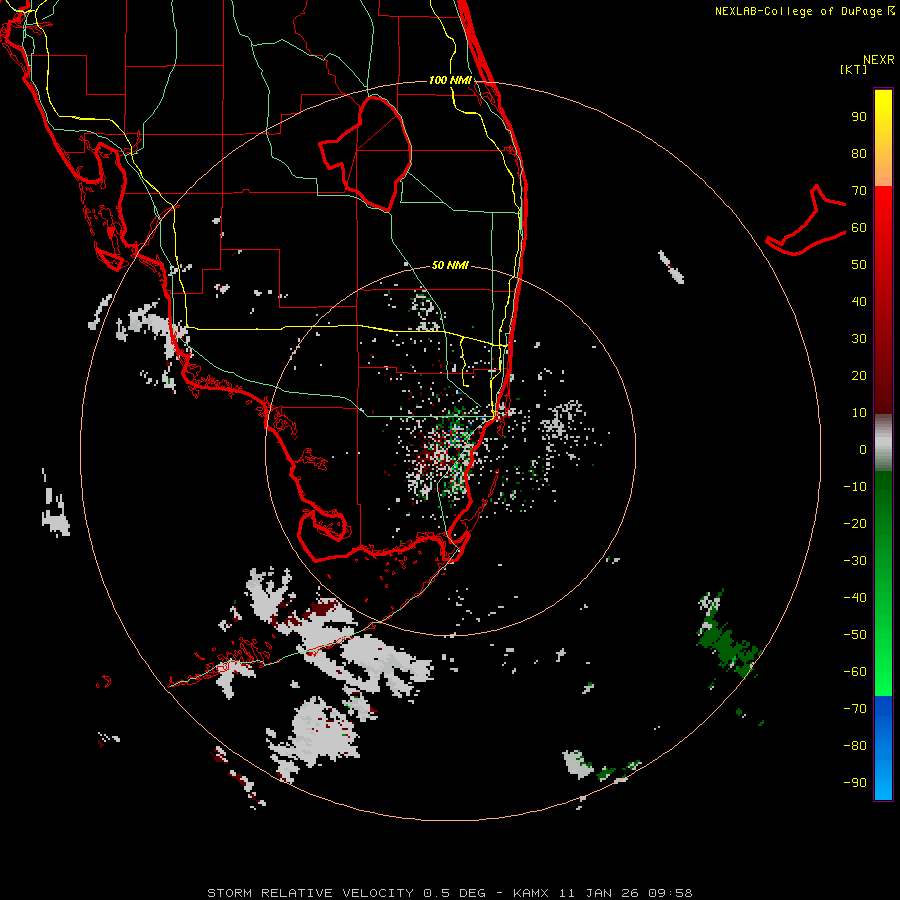Viewport: 900px width, 900px height.
Task: Click the -80 value on velocity scale
Action: 855,746
